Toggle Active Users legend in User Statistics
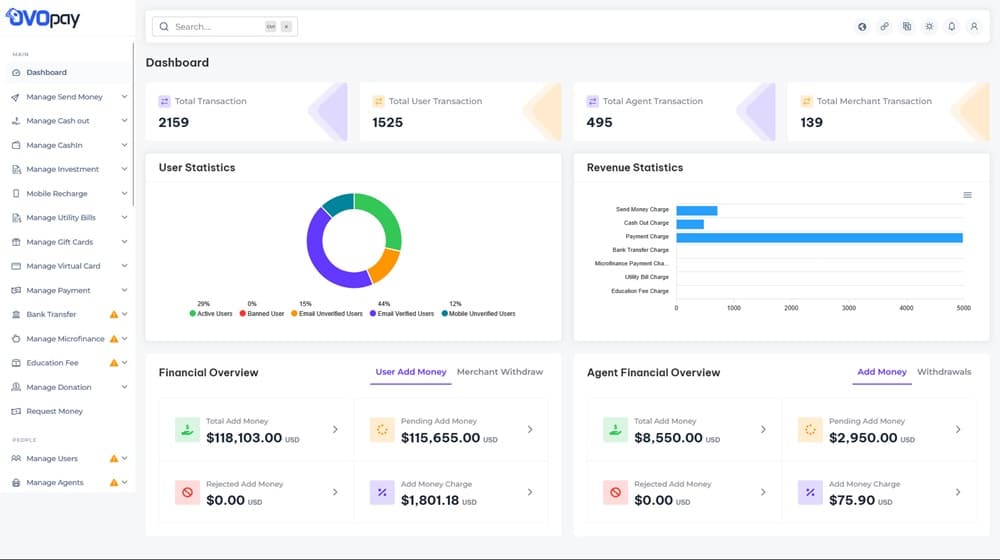The image size is (1000, 560). (214, 314)
